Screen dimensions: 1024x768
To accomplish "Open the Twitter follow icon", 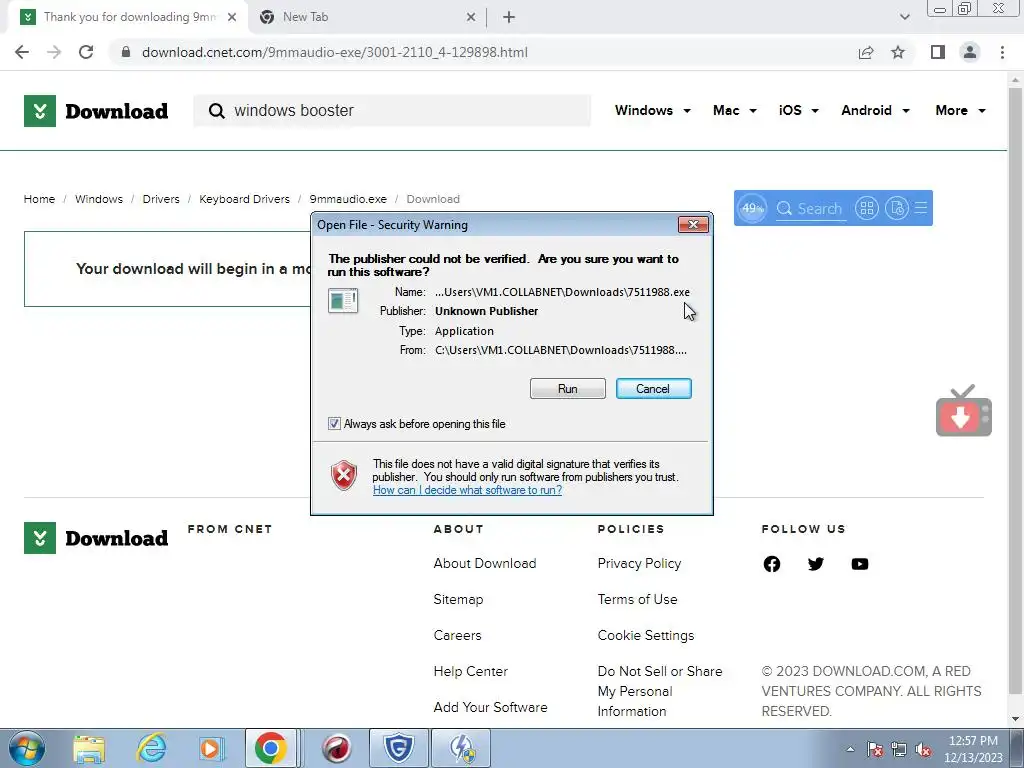I will [816, 564].
